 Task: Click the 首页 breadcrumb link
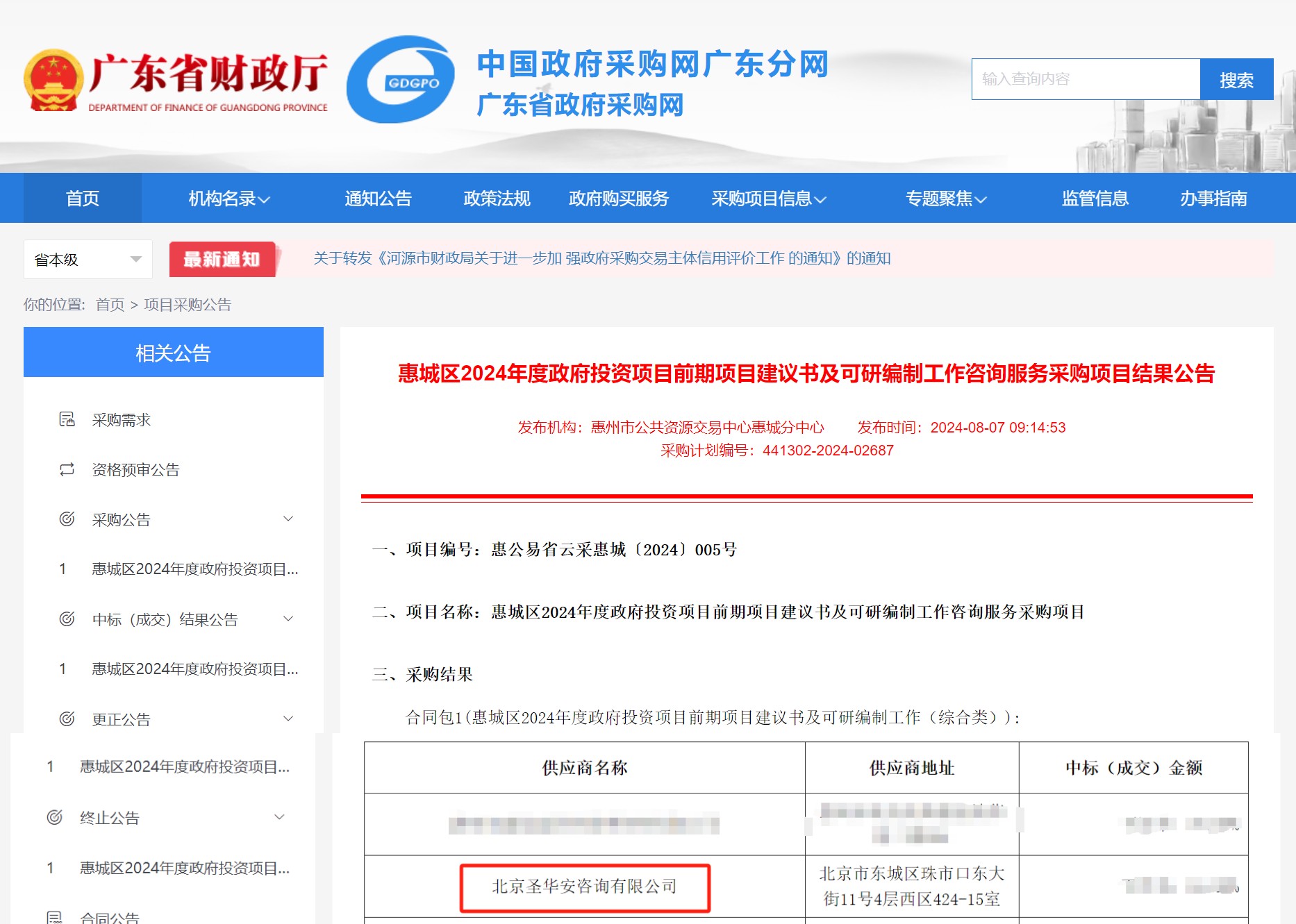point(110,305)
